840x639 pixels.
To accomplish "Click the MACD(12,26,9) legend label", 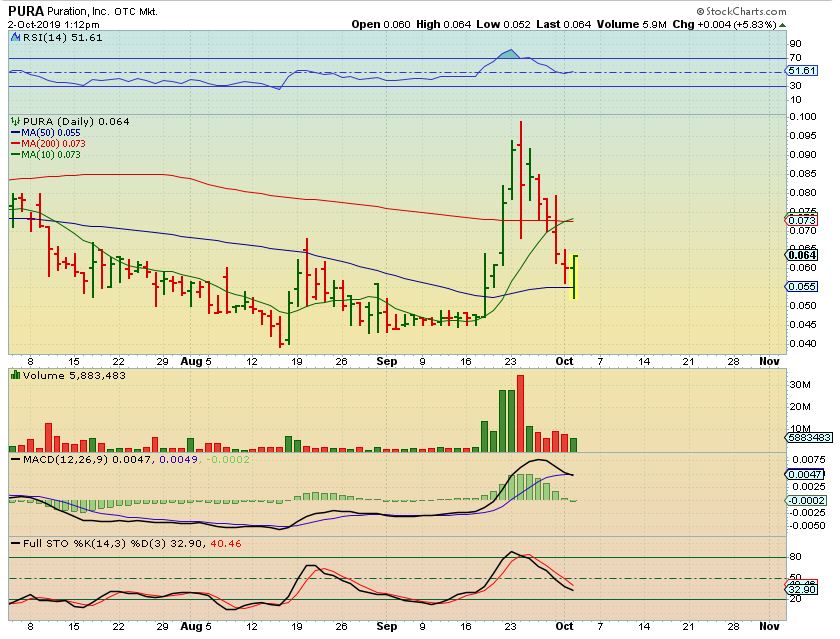I will point(66,460).
